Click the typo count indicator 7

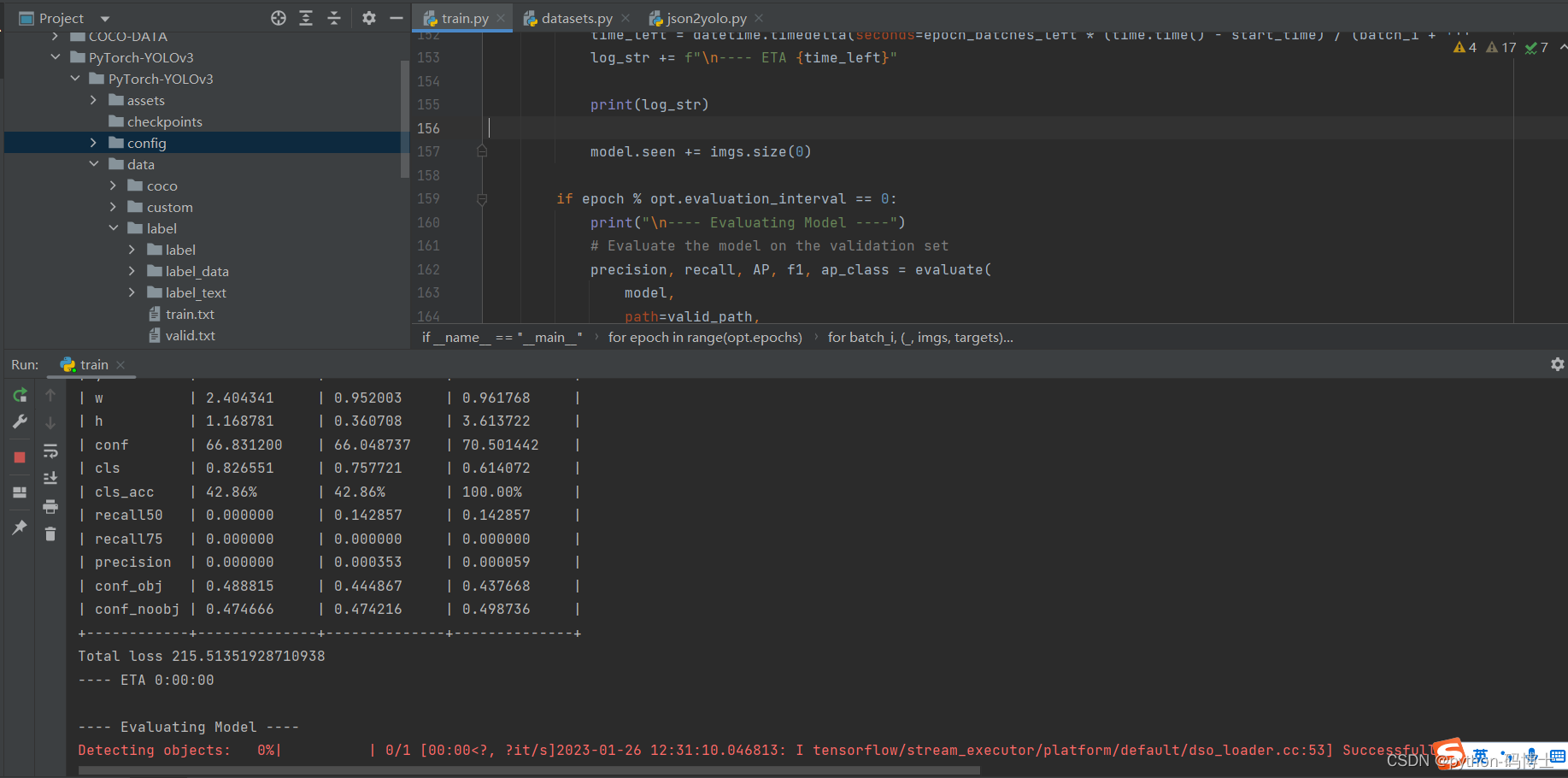(x=1536, y=48)
